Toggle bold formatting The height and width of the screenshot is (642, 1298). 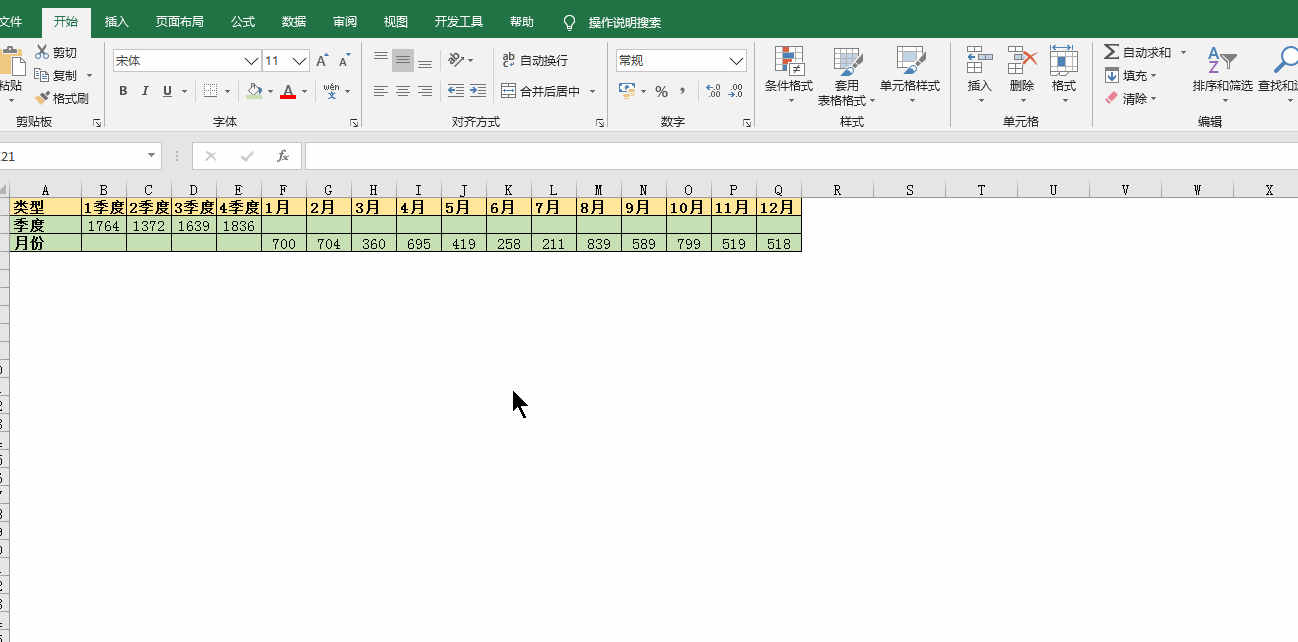tap(123, 91)
